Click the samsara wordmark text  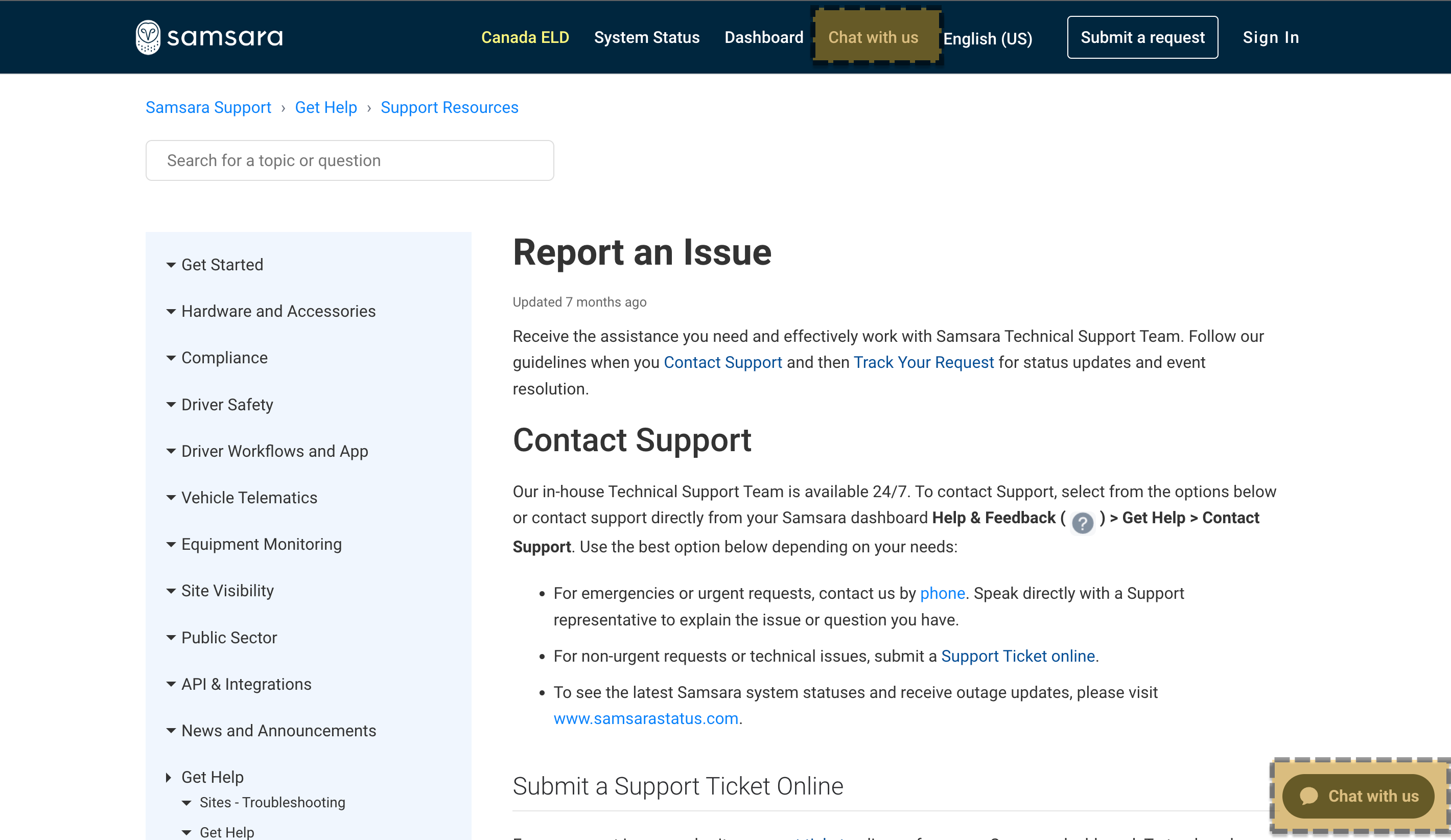point(225,37)
